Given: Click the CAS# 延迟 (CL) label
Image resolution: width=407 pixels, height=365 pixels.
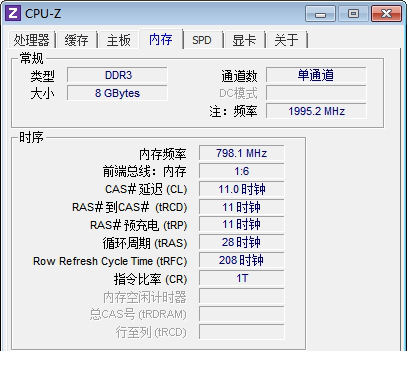Looking at the screenshot, I should click(x=146, y=189).
